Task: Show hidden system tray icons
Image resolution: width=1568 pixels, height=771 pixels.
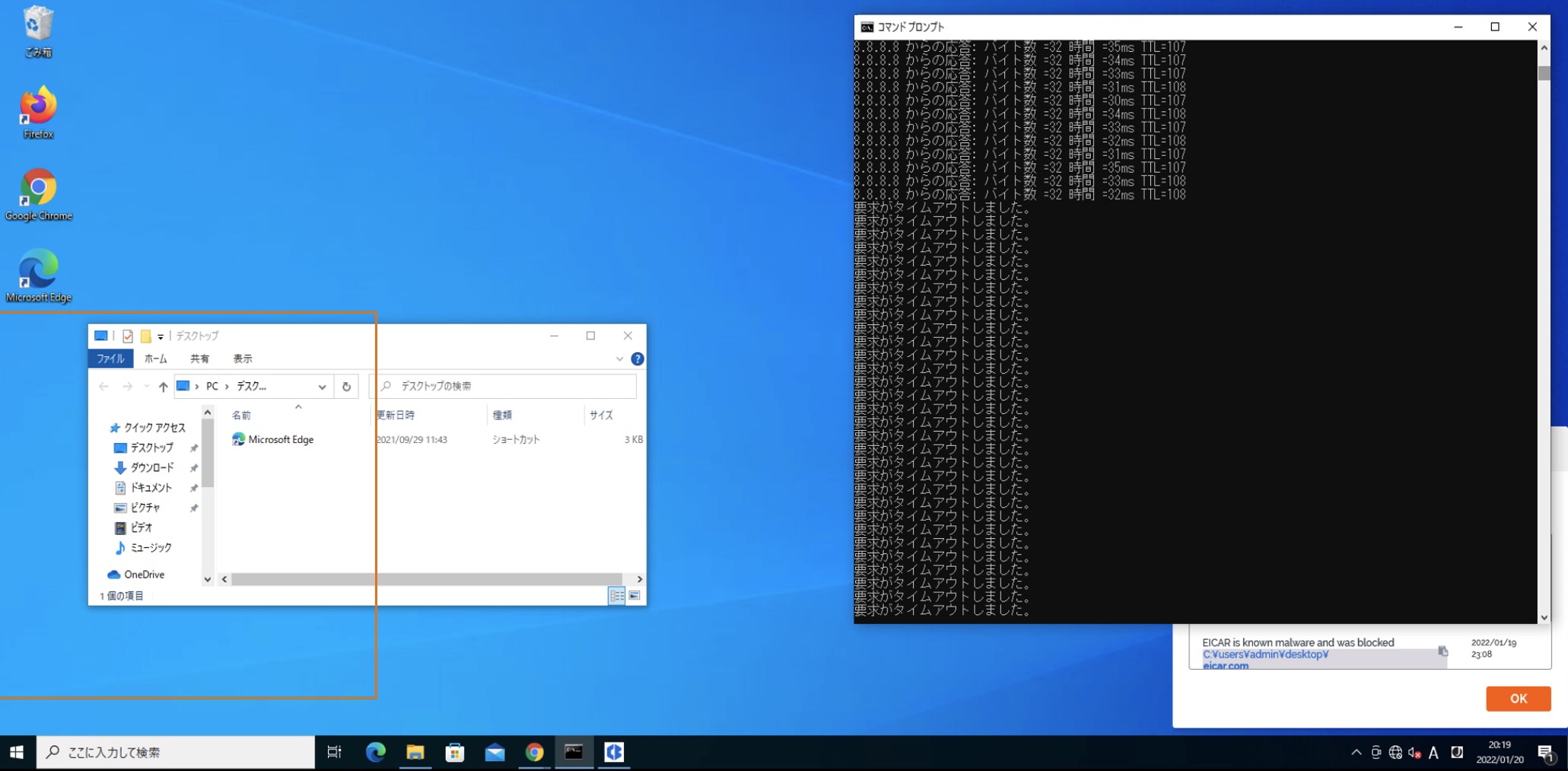Action: [x=1356, y=753]
